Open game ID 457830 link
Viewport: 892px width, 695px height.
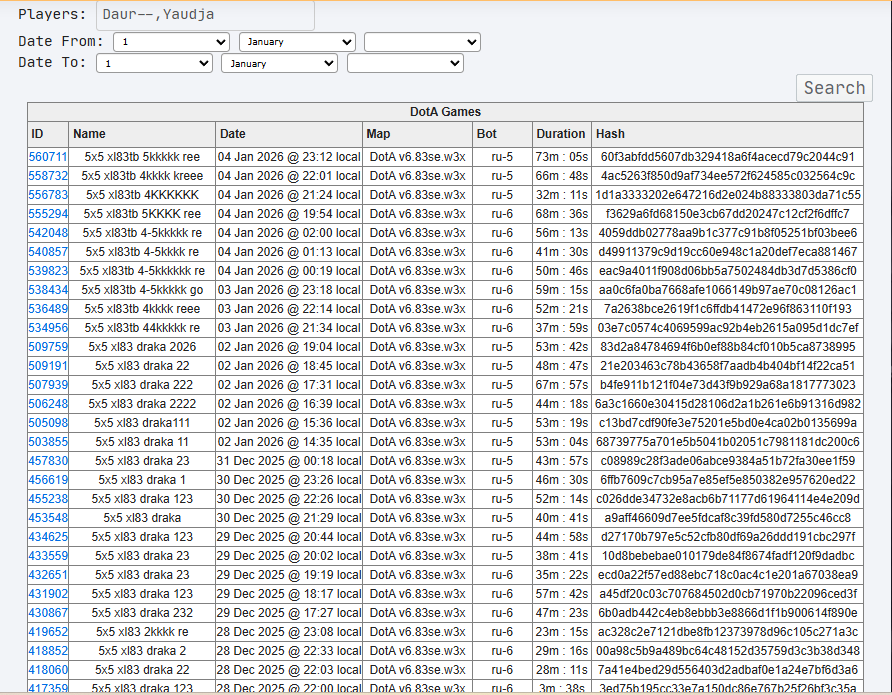coord(48,461)
